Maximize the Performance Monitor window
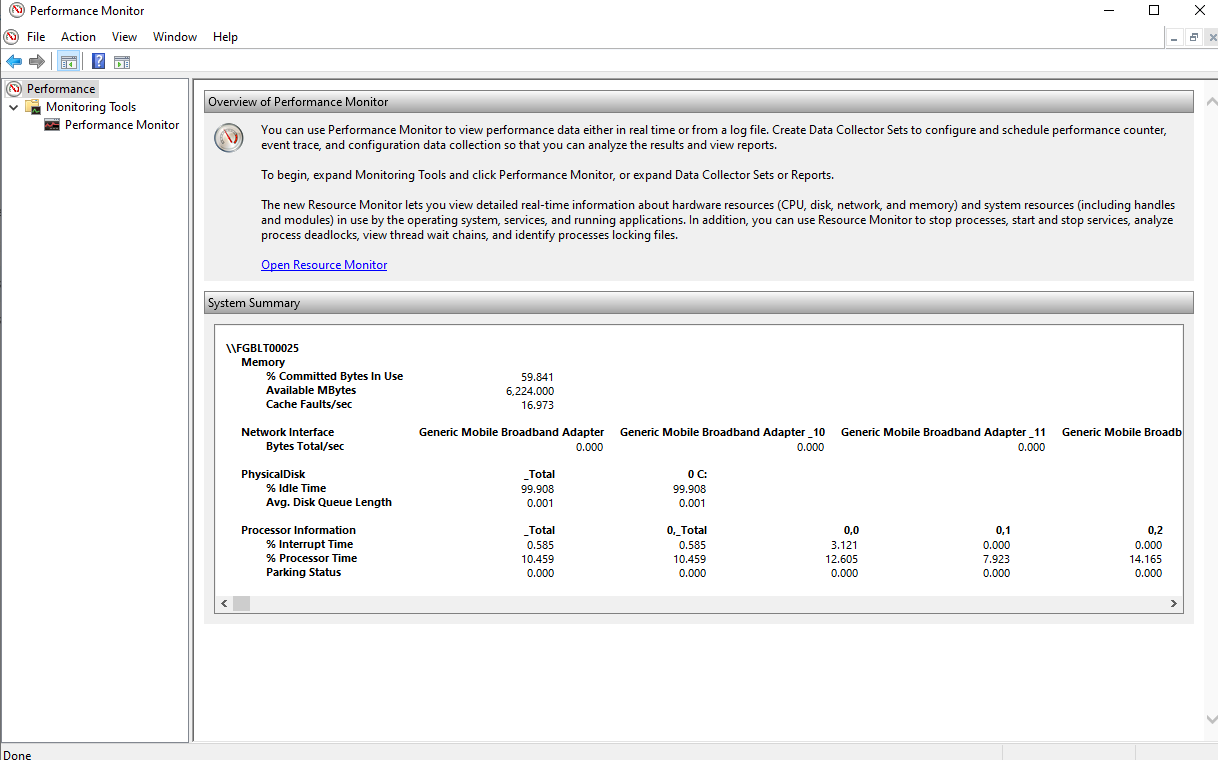 (x=1153, y=11)
